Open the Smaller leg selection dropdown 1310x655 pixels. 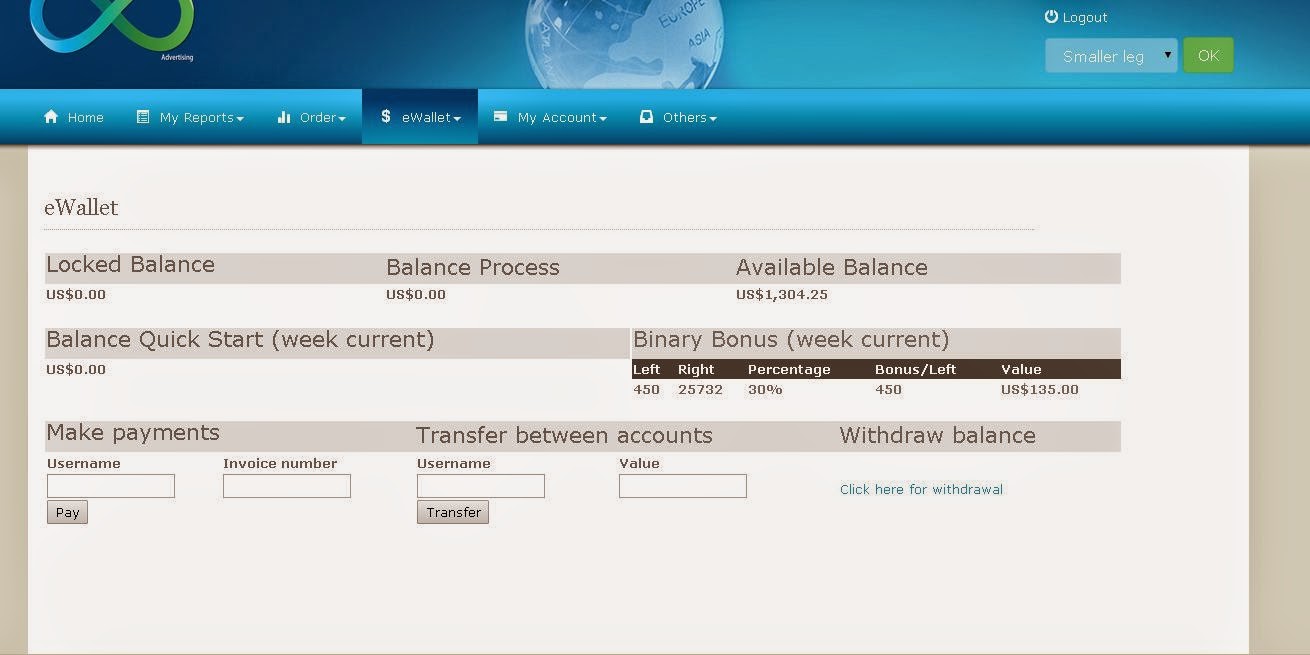point(1110,56)
